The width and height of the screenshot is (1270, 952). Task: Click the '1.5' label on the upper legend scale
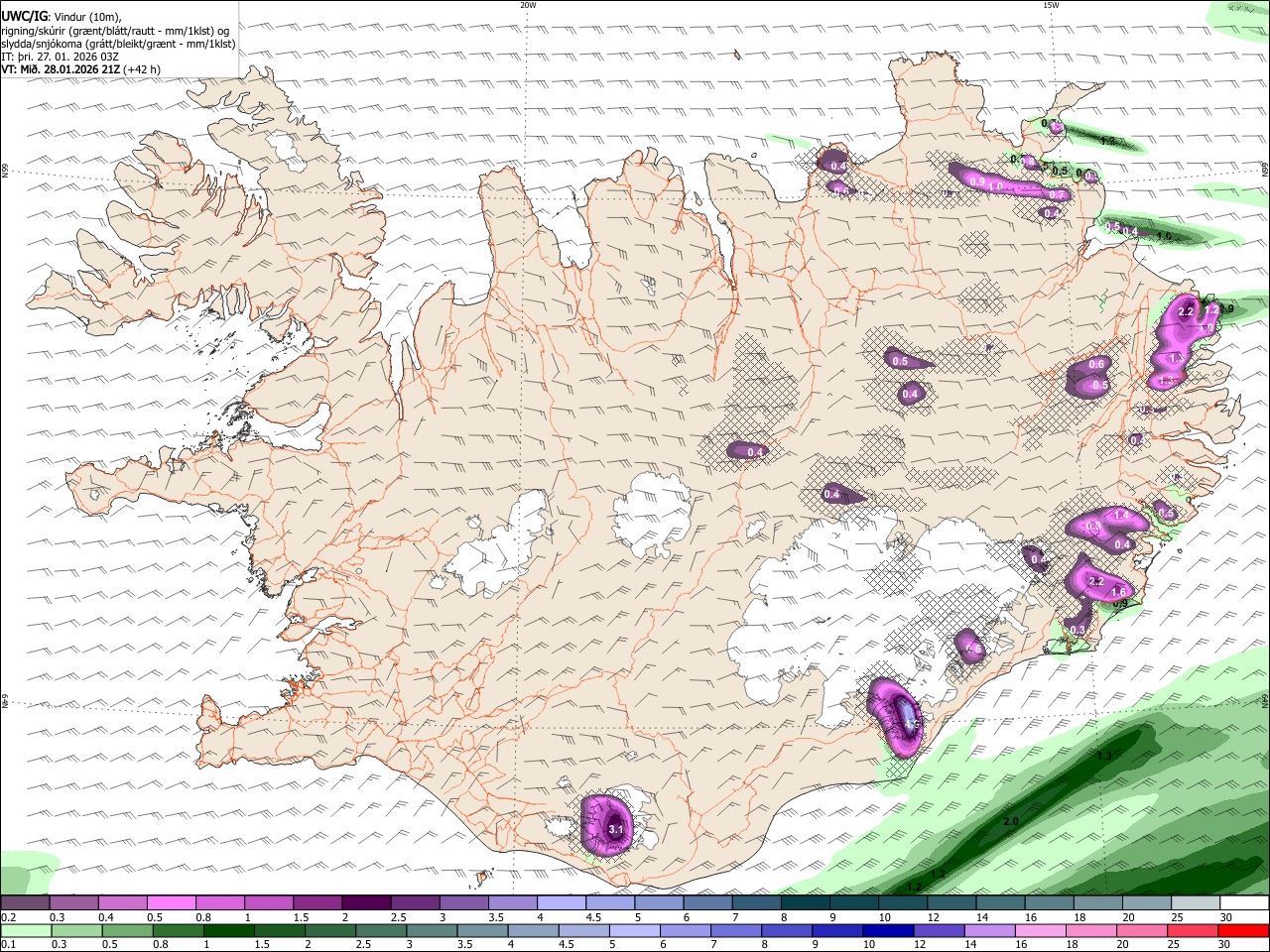pos(301,917)
